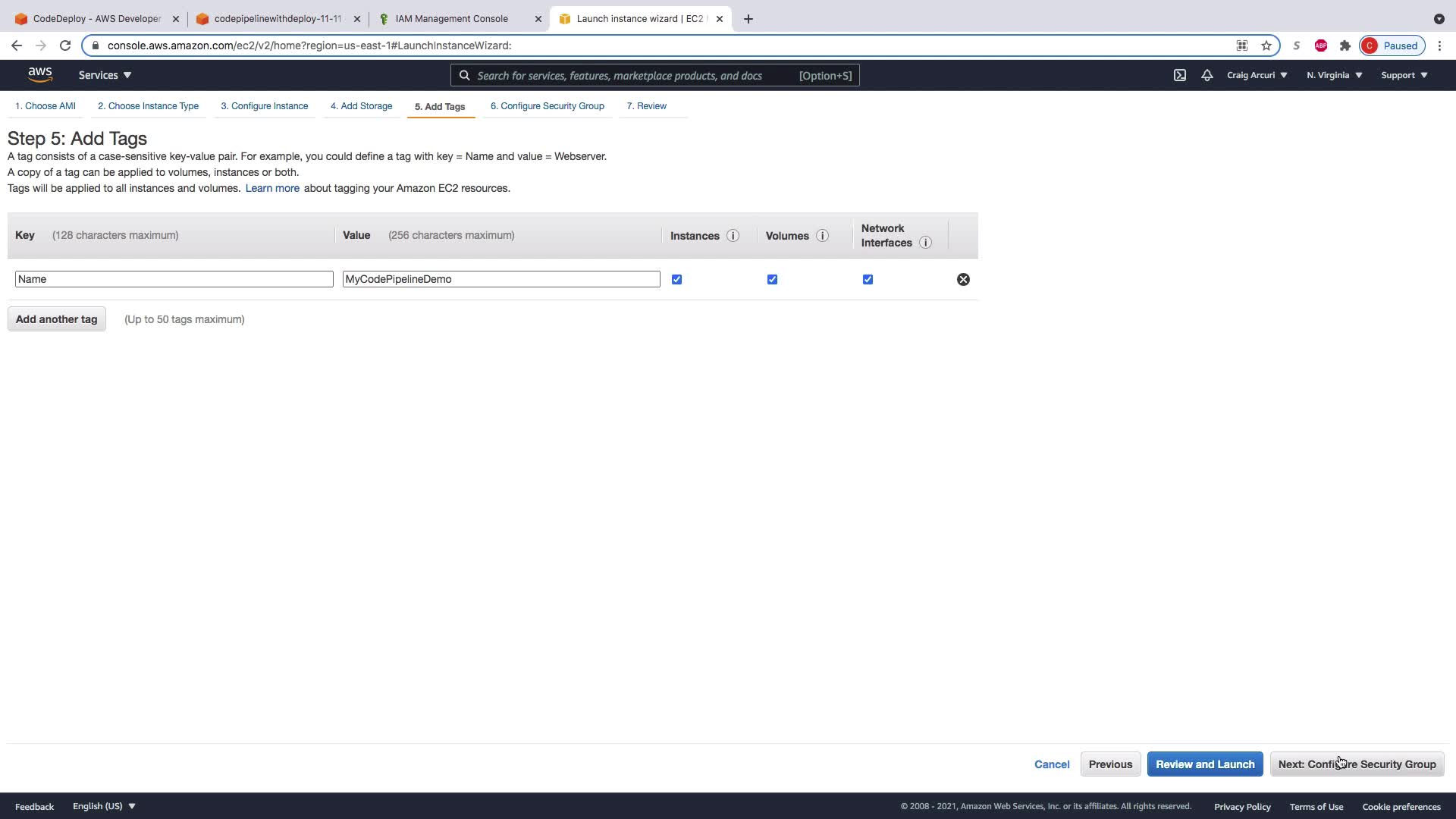This screenshot has height=819, width=1456.
Task: Uncheck the Volumes checkbox for Name tag
Action: (x=772, y=280)
